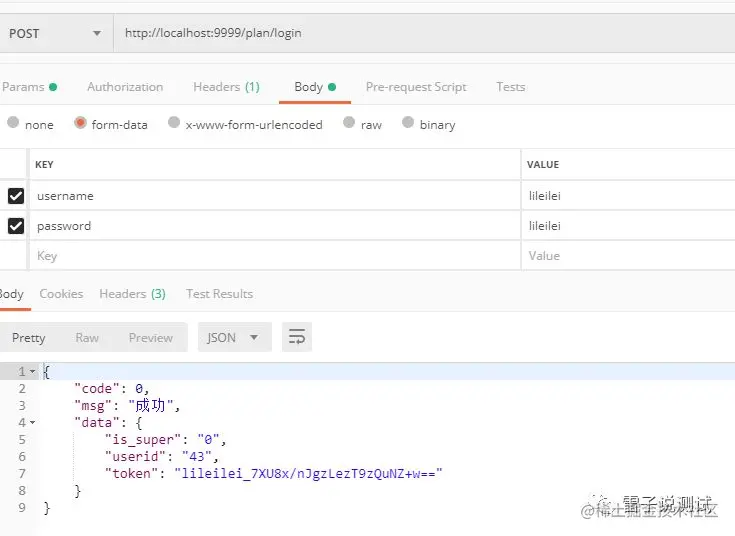735x536 pixels.
Task: Switch to response Cookies tab
Action: pos(61,294)
